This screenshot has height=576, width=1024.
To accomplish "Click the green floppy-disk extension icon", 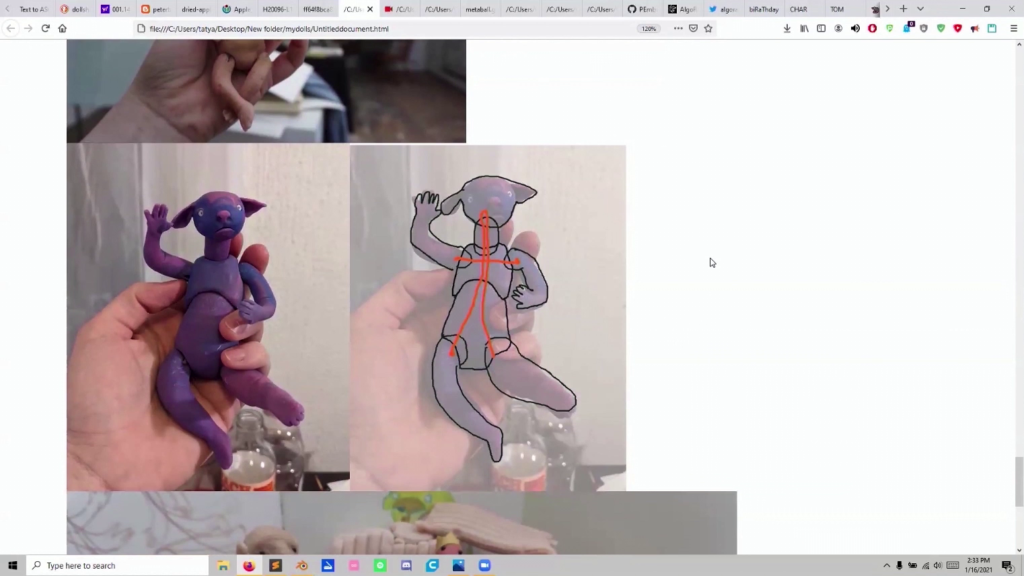I will (992, 29).
